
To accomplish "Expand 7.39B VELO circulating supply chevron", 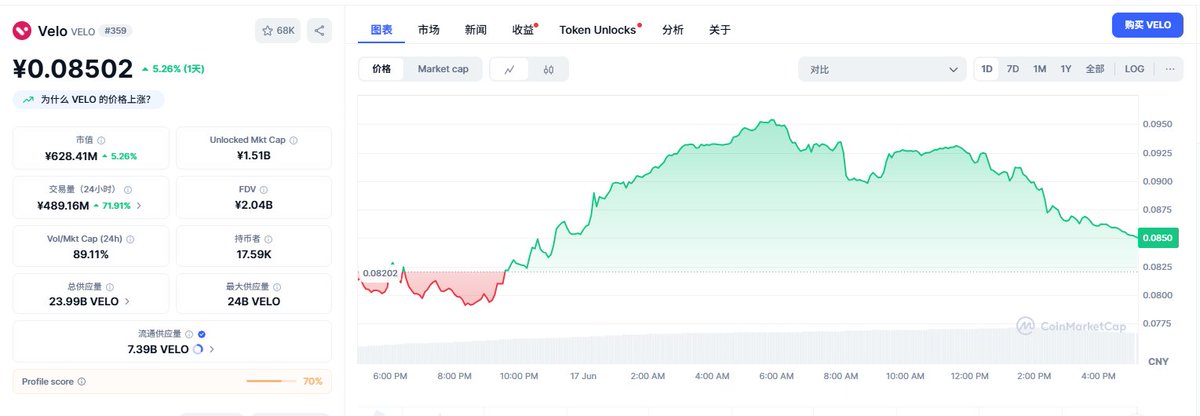I will 212,349.
